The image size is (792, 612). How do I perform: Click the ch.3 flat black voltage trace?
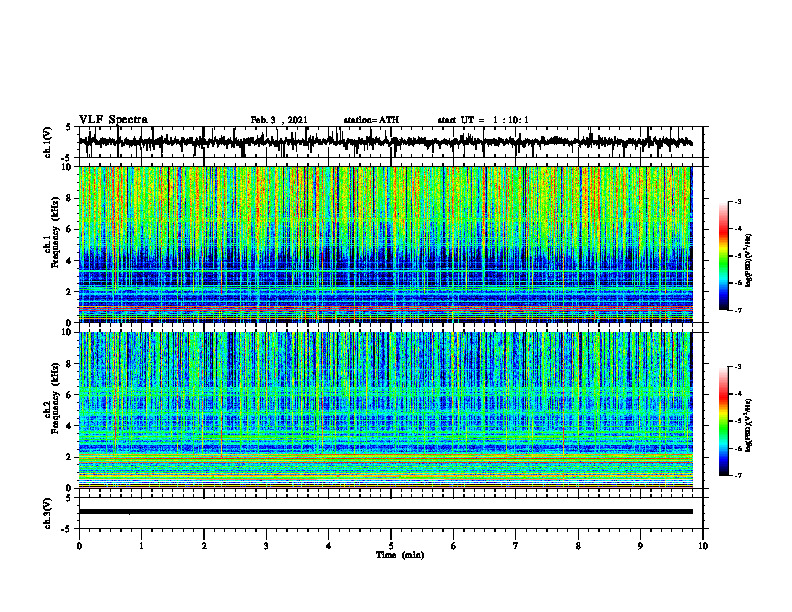point(385,512)
